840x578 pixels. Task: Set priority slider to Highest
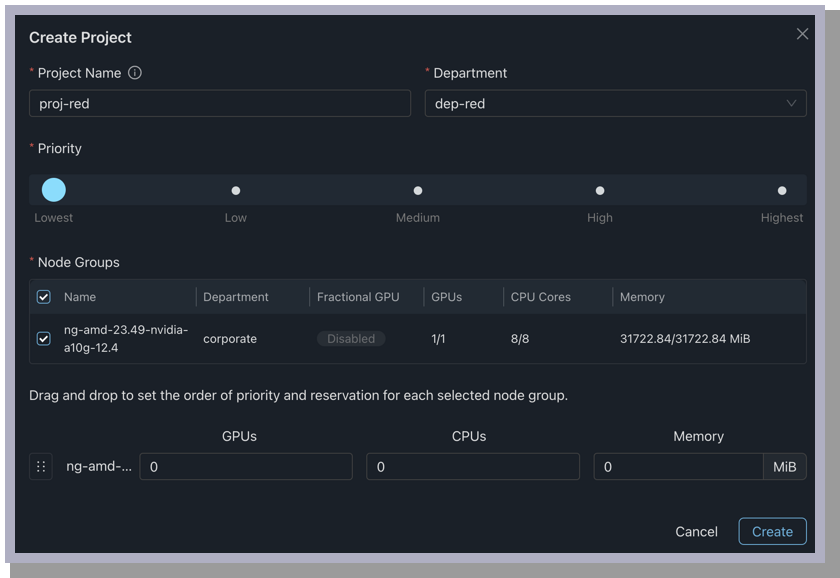[x=782, y=190]
